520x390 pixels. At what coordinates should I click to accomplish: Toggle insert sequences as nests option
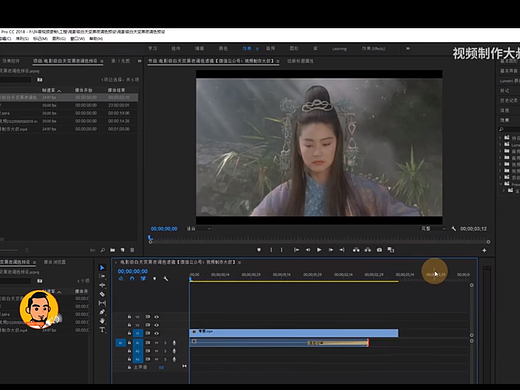(121, 279)
